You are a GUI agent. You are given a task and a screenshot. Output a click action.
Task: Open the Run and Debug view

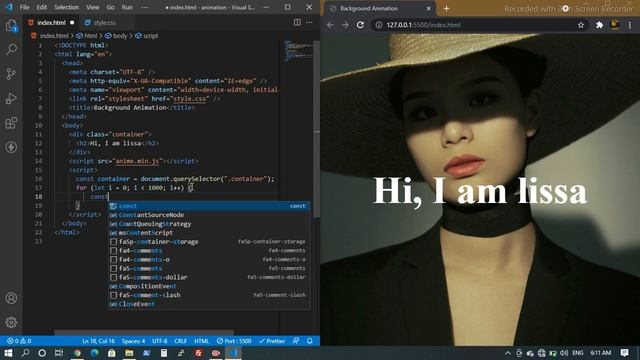pyautogui.click(x=11, y=98)
